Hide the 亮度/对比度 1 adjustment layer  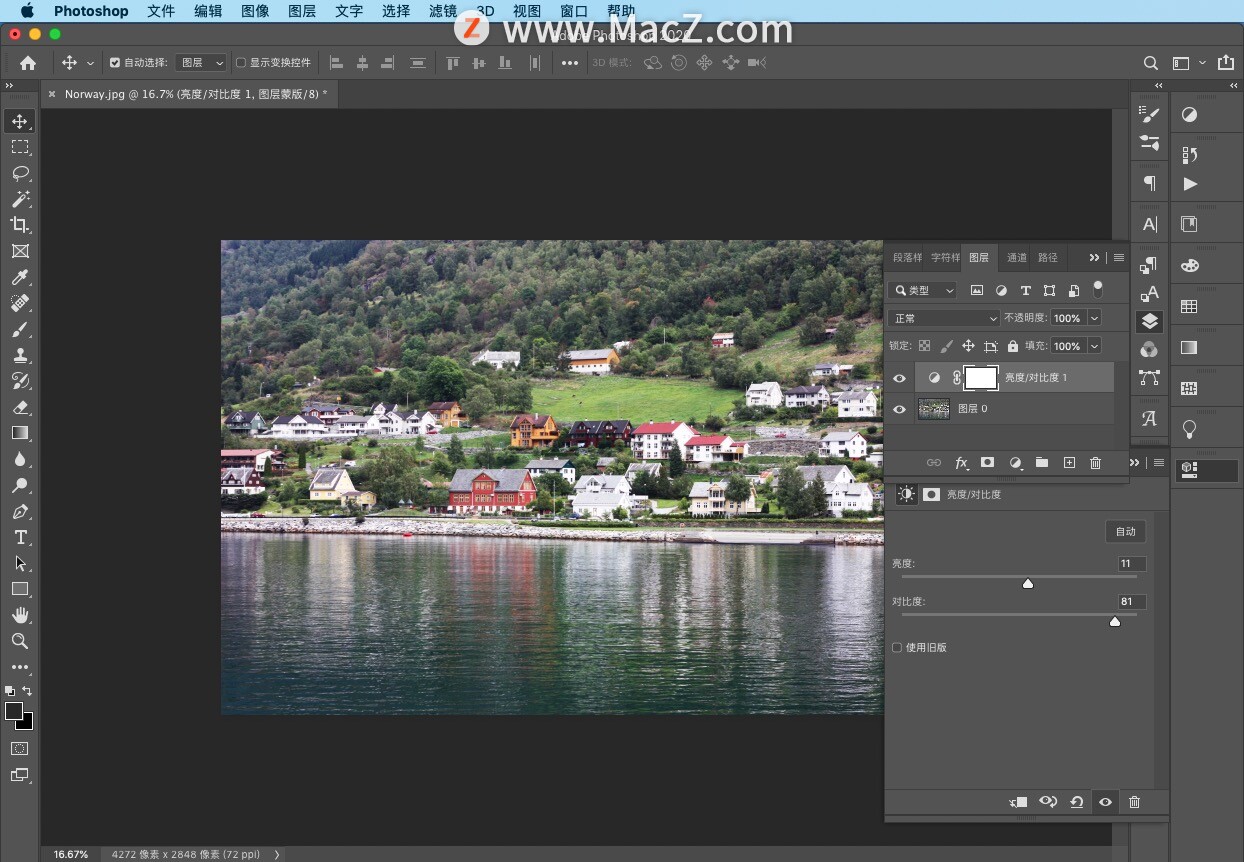coord(899,378)
